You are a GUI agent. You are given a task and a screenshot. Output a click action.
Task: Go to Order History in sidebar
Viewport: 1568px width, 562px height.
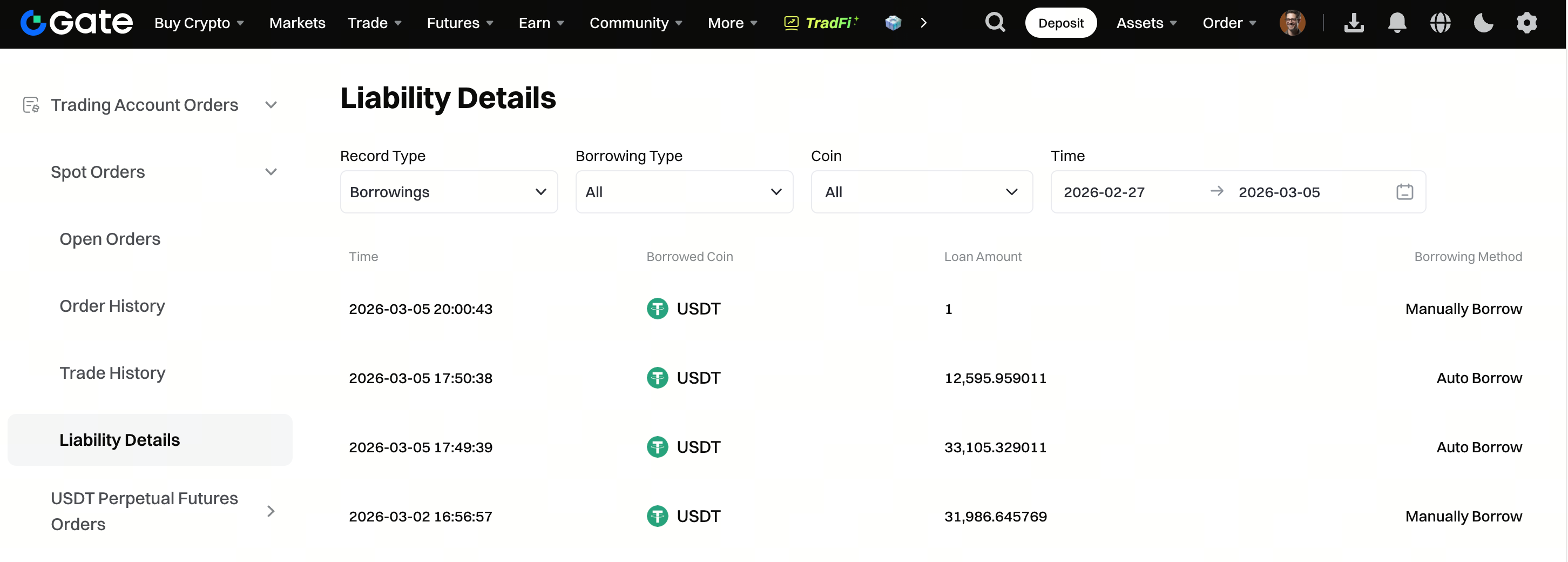coord(112,306)
